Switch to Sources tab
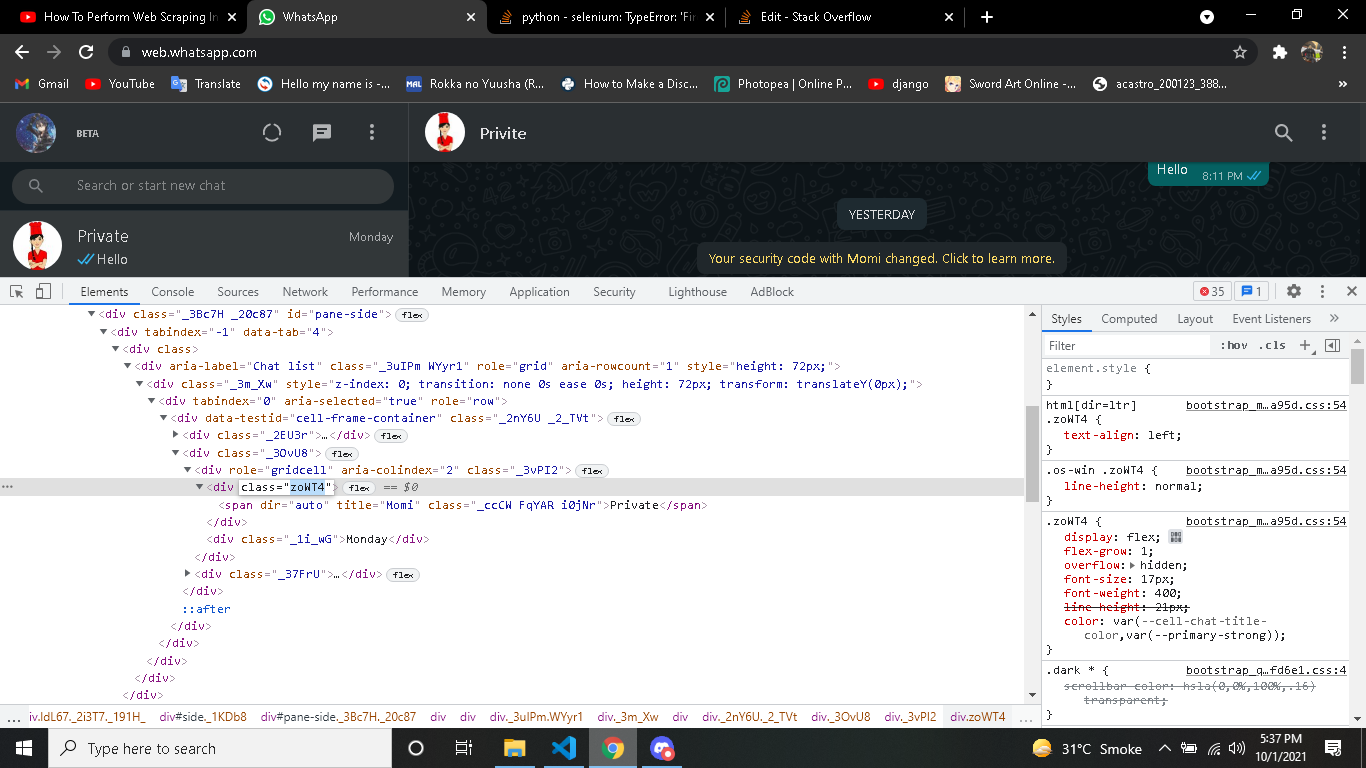This screenshot has height=768, width=1366. pyautogui.click(x=238, y=292)
